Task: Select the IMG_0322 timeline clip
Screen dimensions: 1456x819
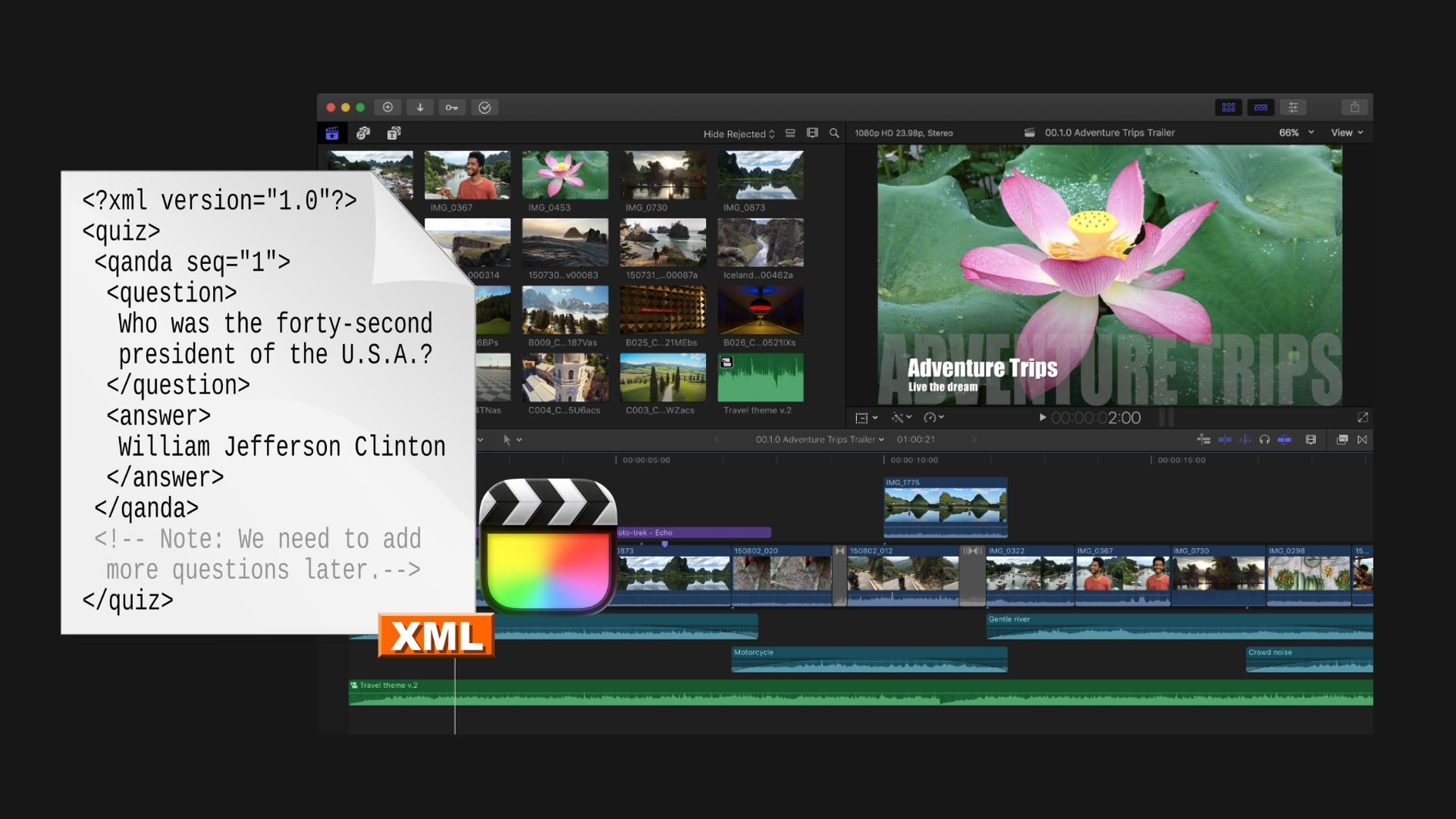Action: click(x=1031, y=576)
